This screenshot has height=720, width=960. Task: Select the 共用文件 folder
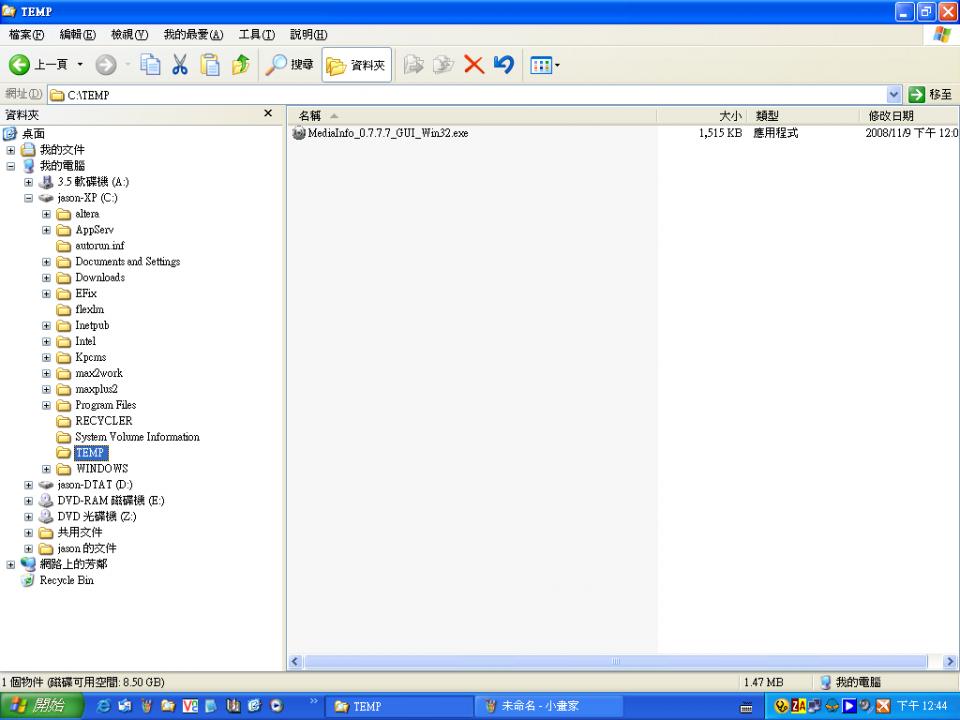click(x=80, y=532)
